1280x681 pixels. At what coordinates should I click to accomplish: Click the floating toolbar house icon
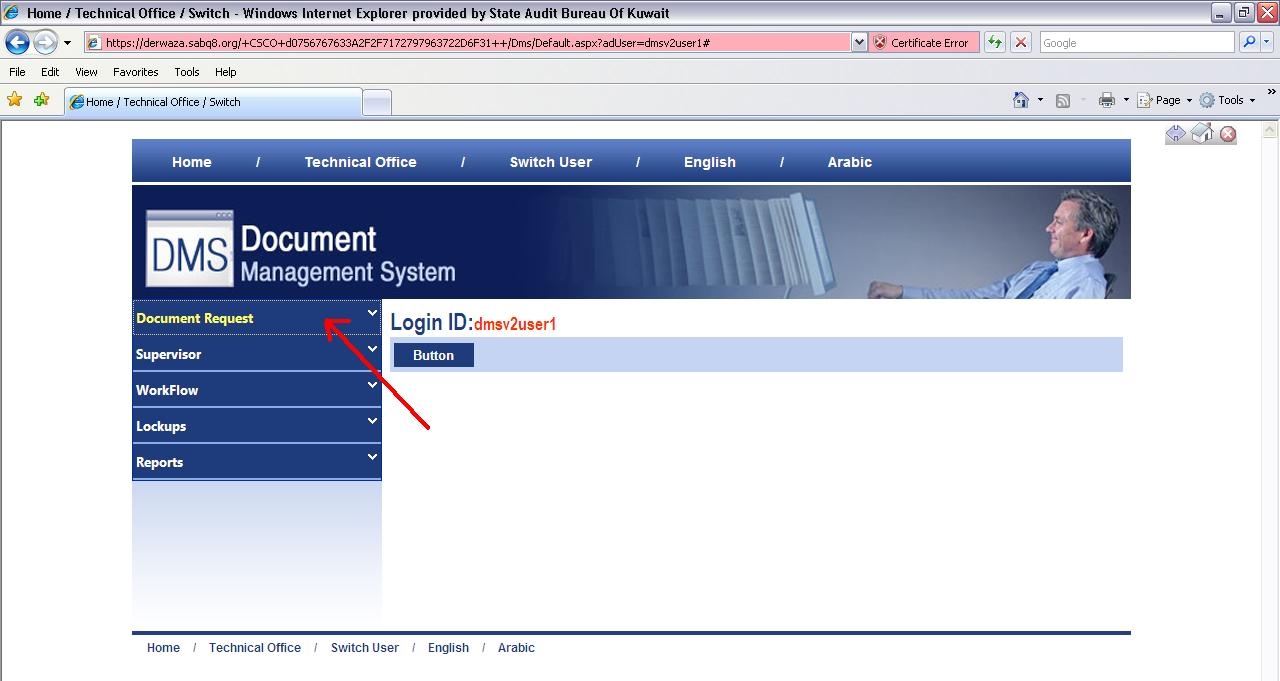pyautogui.click(x=1202, y=133)
